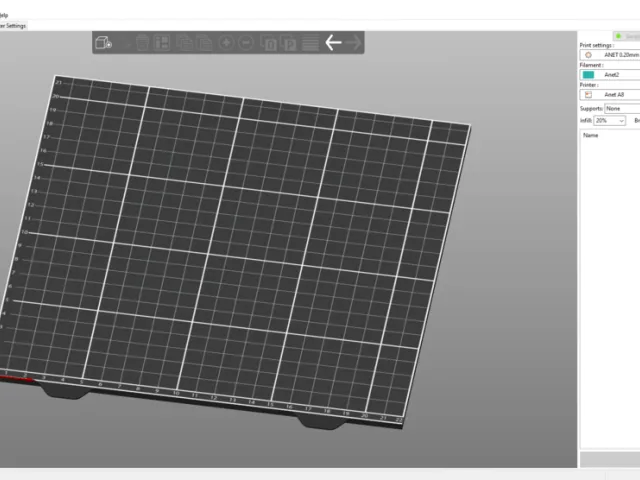Click the Split to objects icon
The width and height of the screenshot is (640, 480).
pyautogui.click(x=269, y=43)
